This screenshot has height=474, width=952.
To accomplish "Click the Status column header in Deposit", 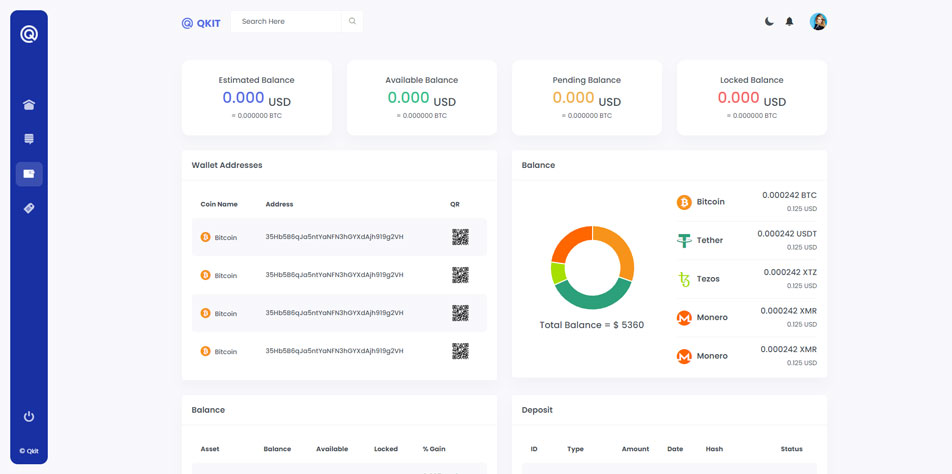I will (x=791, y=449).
